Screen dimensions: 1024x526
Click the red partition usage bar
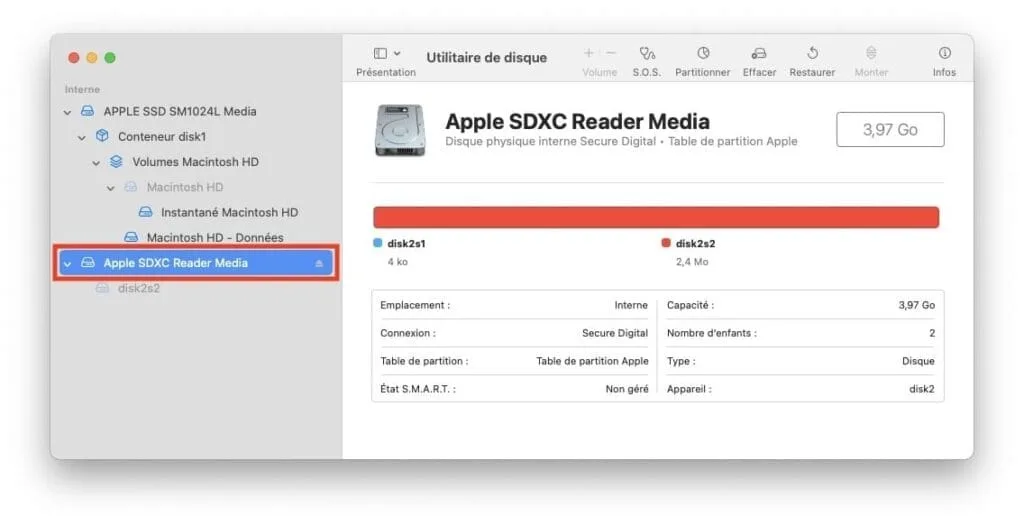(656, 218)
